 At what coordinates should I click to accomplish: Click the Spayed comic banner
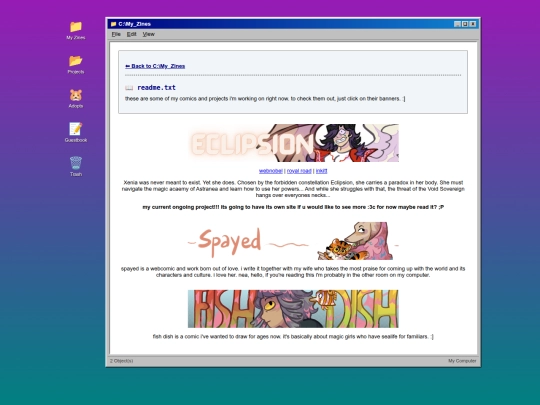(293, 241)
